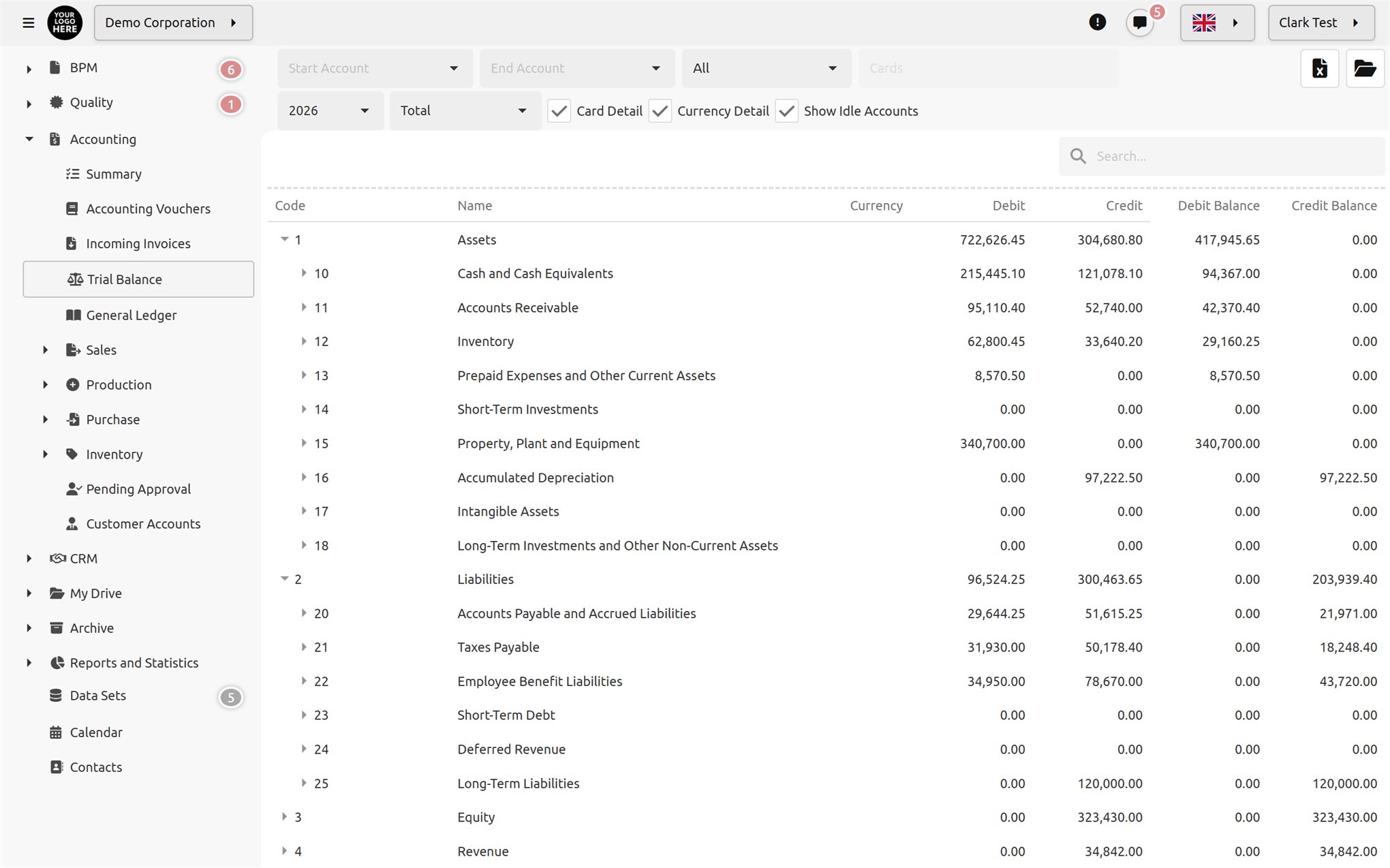Open the Demo Corporation company selector

173,22
